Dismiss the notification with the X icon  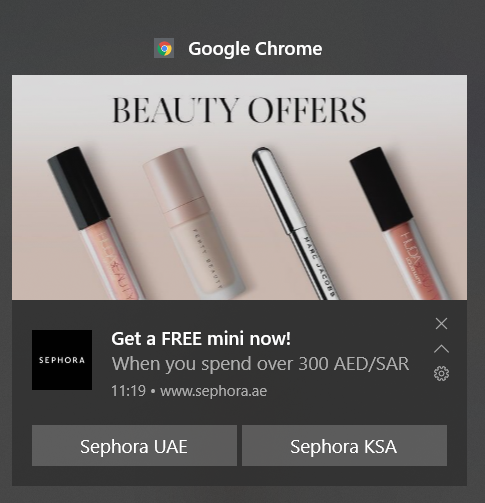coord(441,323)
